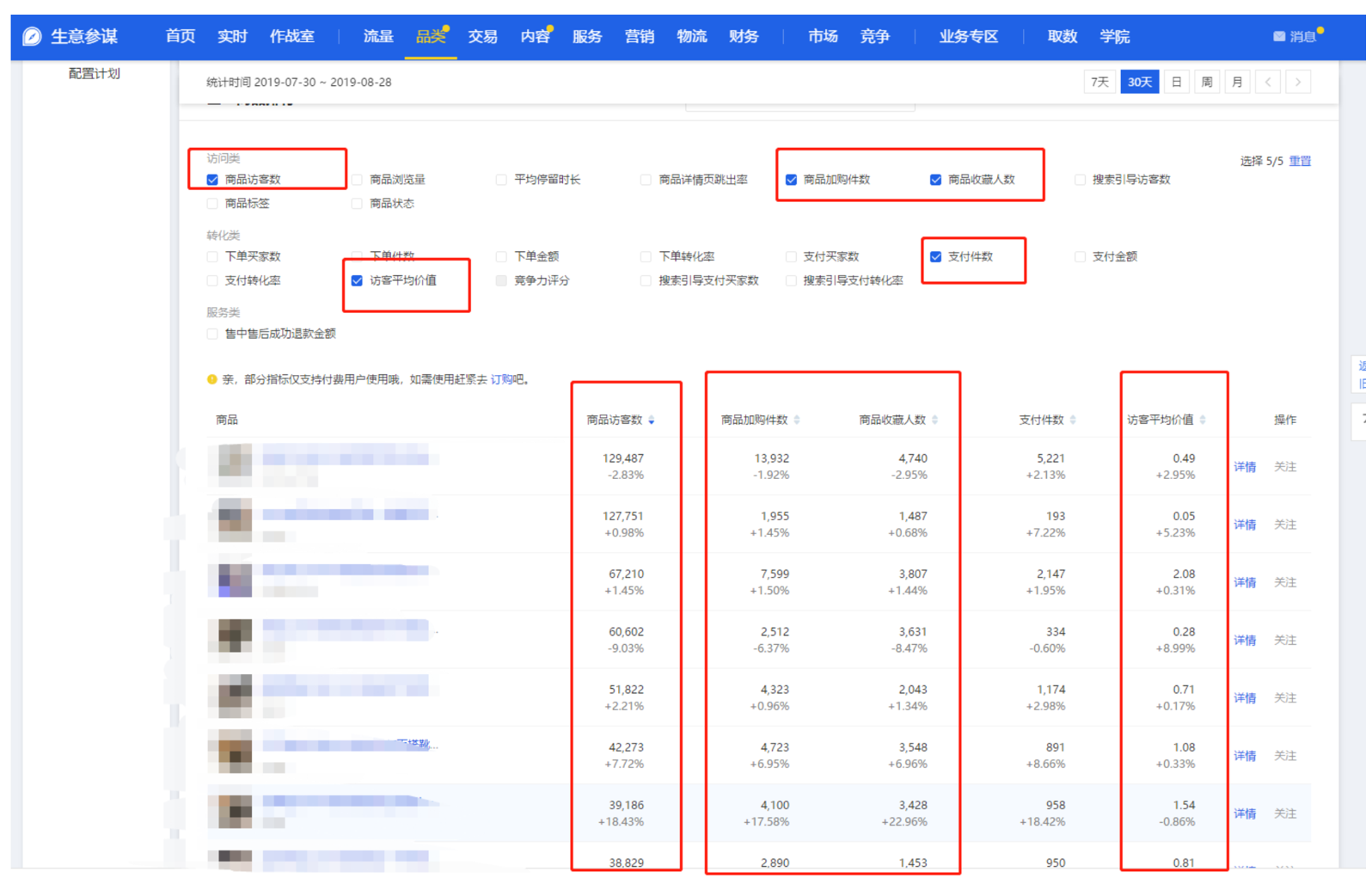Open product thumbnail with 129,487 visitors
The image size is (1372, 878).
[235, 466]
